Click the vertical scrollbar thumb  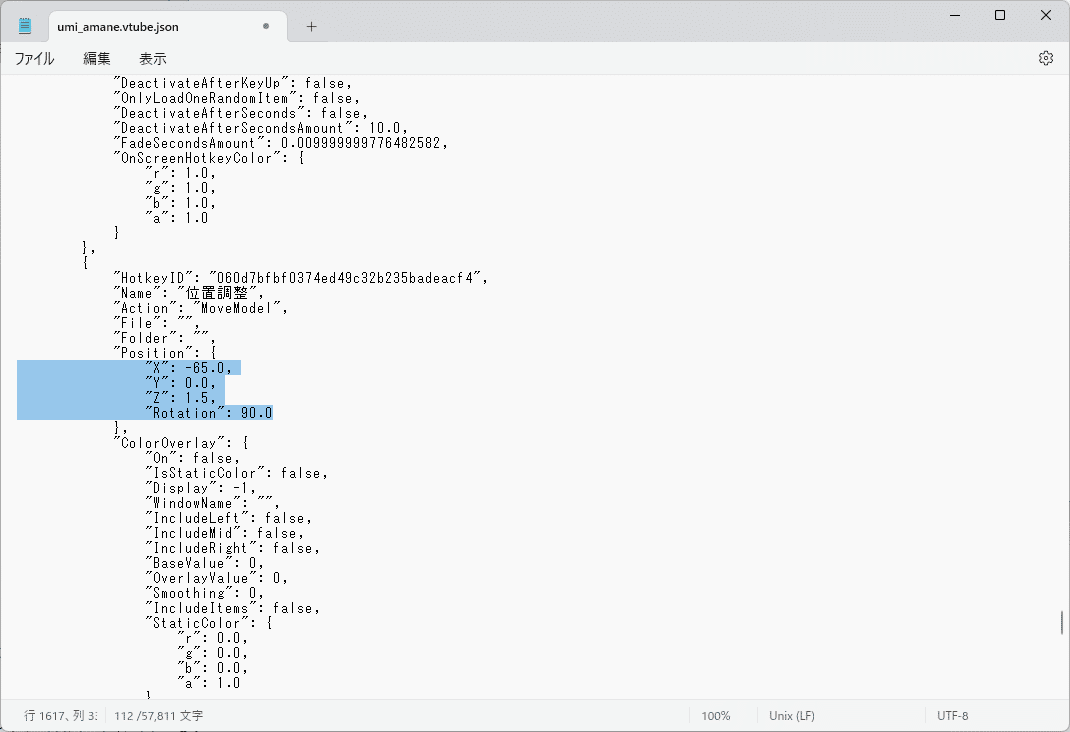click(x=1062, y=622)
